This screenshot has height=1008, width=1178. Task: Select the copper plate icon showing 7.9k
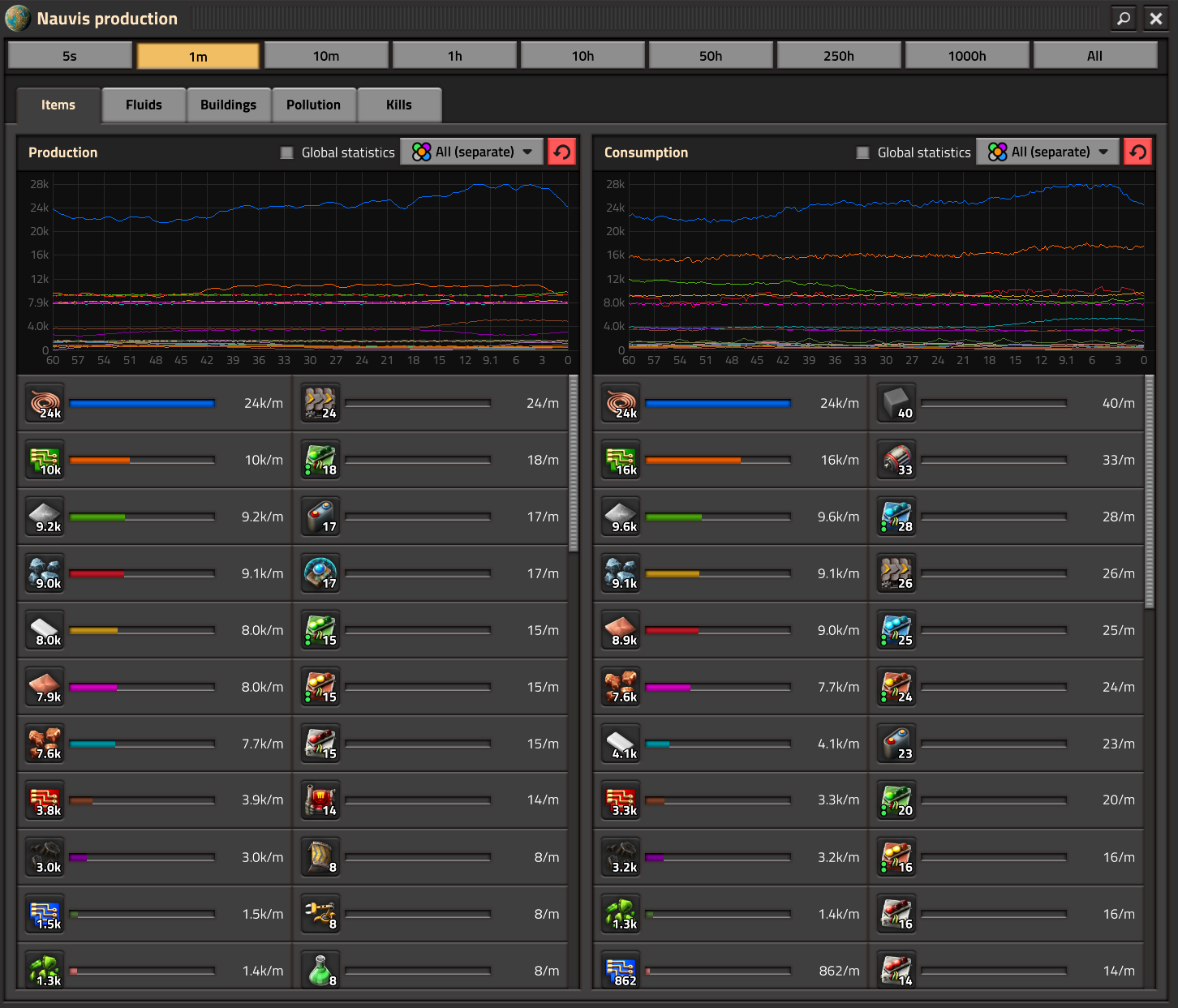click(x=45, y=687)
